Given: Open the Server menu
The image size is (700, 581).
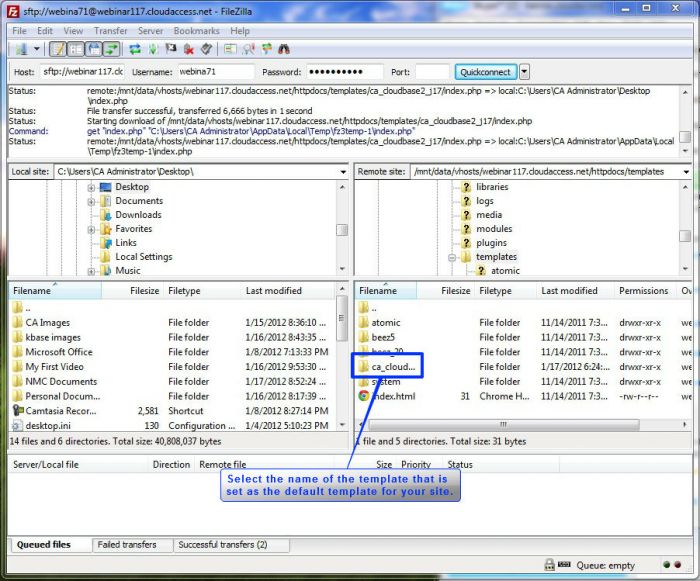Looking at the screenshot, I should coord(150,31).
